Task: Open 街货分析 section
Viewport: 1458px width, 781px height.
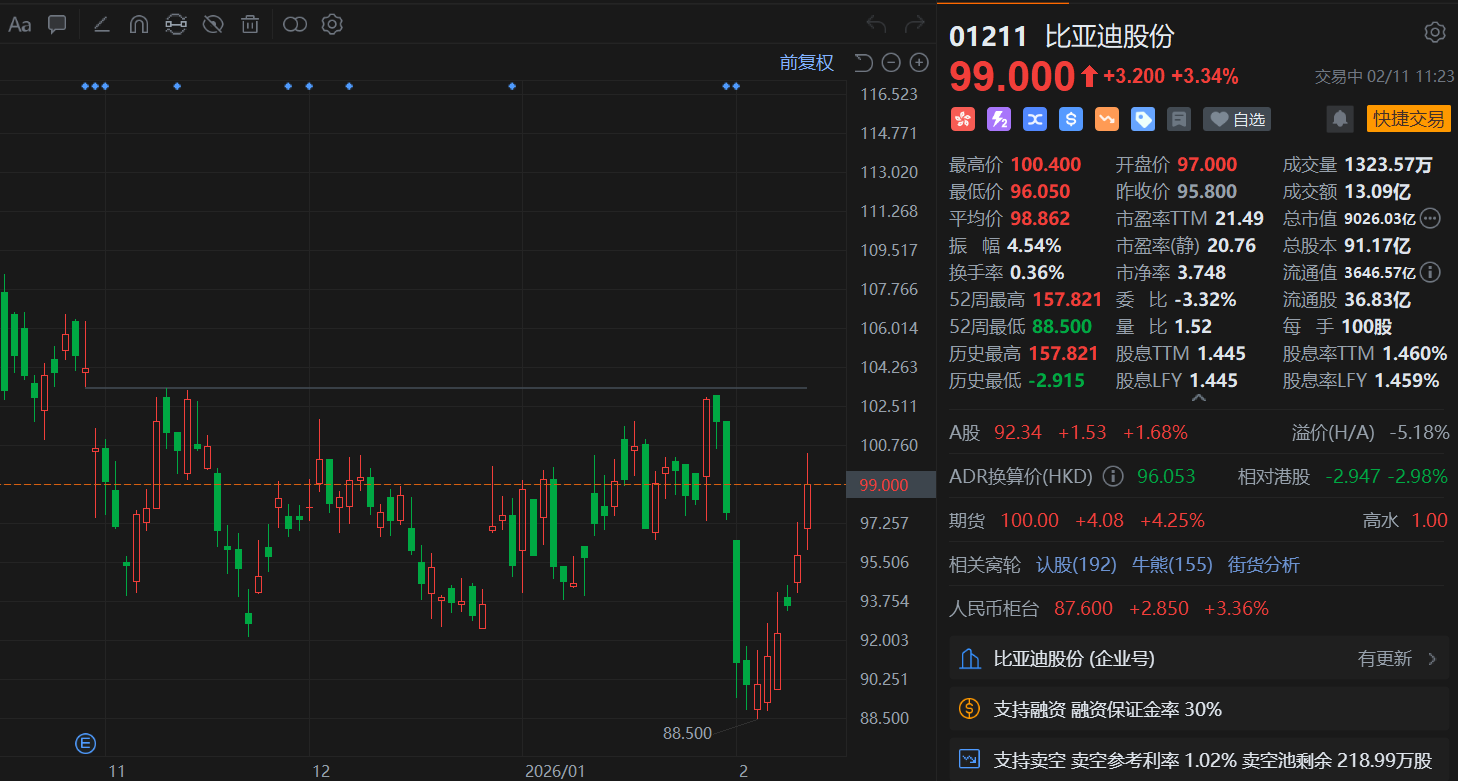Action: [1263, 565]
